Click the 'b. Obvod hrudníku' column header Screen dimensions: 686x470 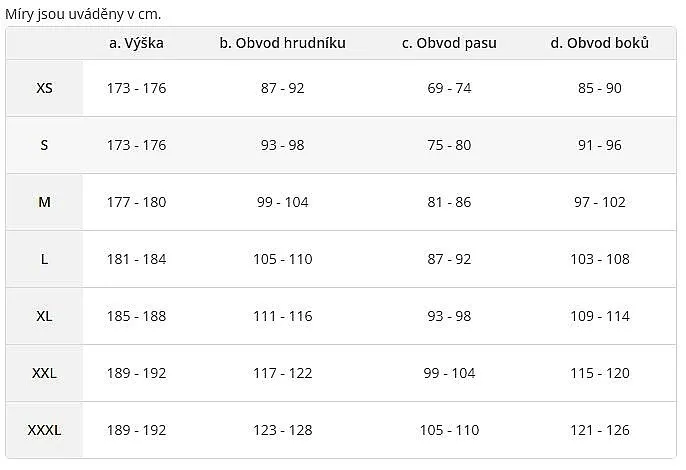click(283, 43)
